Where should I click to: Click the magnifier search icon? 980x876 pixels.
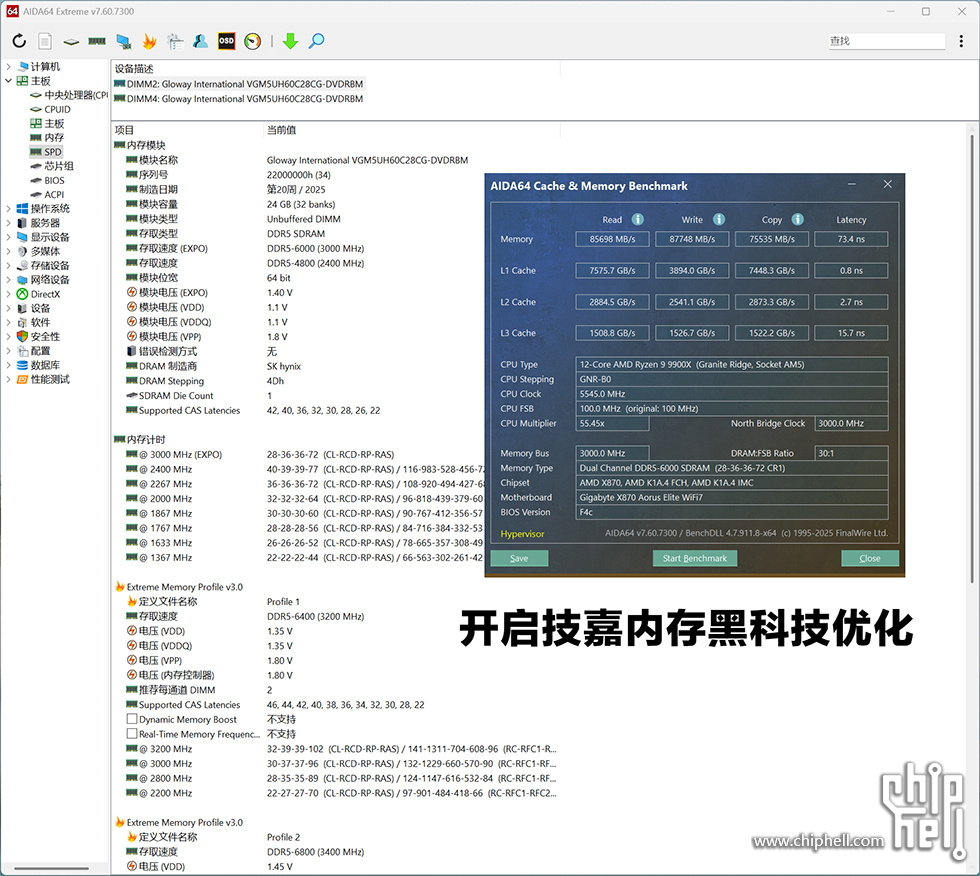pos(316,41)
